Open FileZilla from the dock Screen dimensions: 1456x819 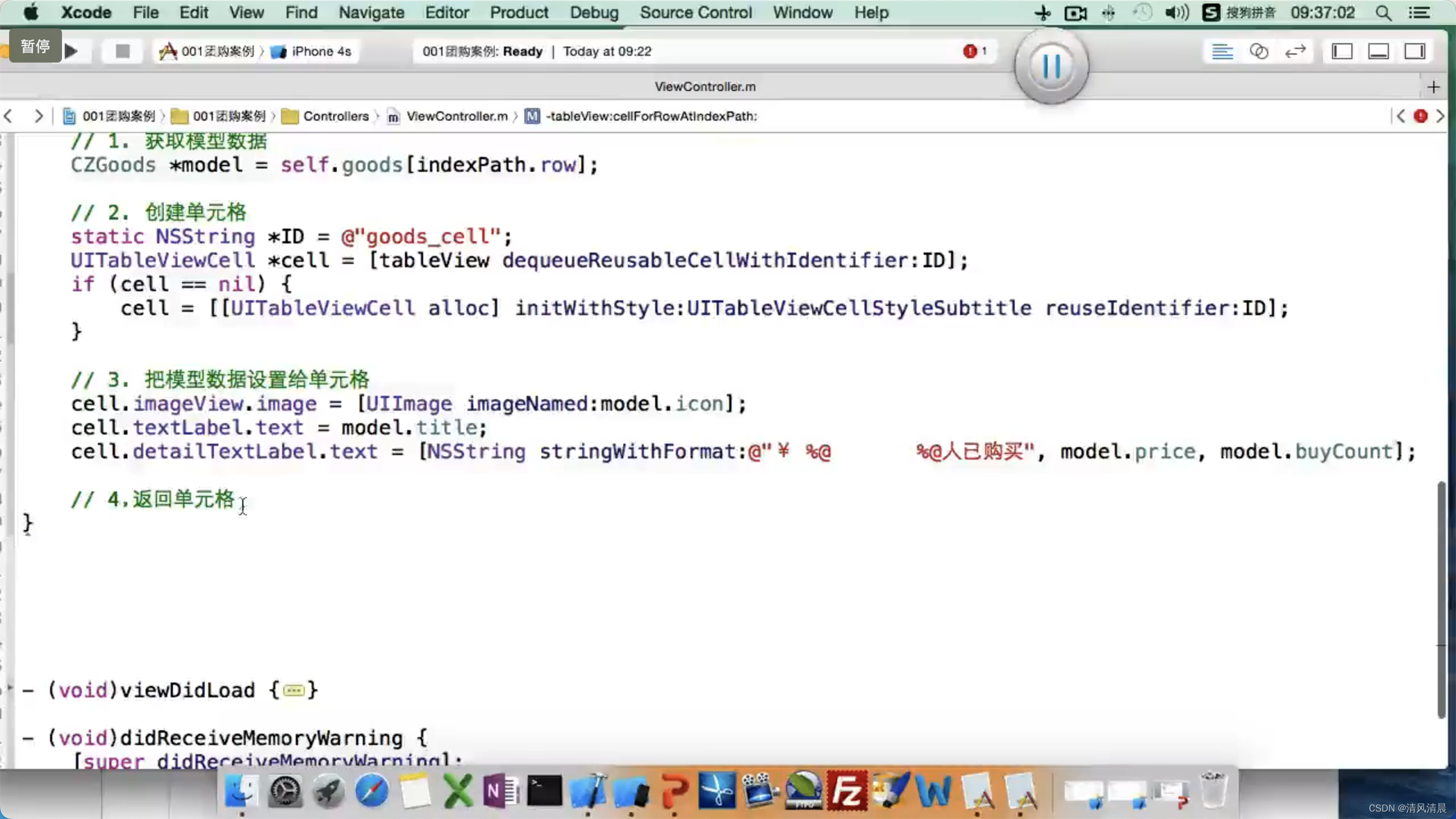(x=846, y=791)
